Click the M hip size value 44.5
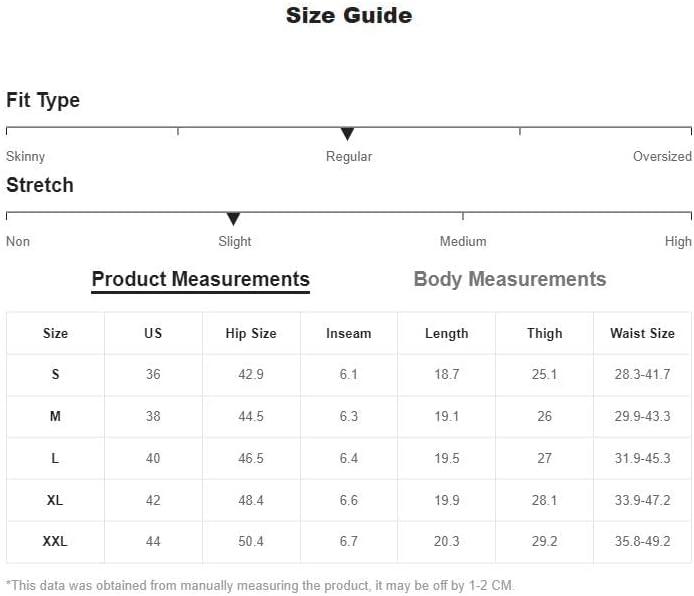The image size is (694, 596). pyautogui.click(x=251, y=416)
